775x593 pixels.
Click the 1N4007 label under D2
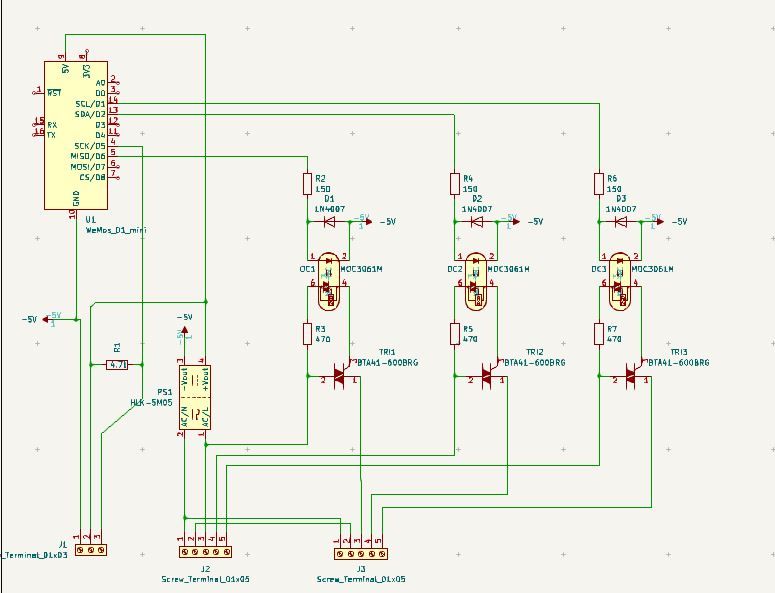[477, 210]
